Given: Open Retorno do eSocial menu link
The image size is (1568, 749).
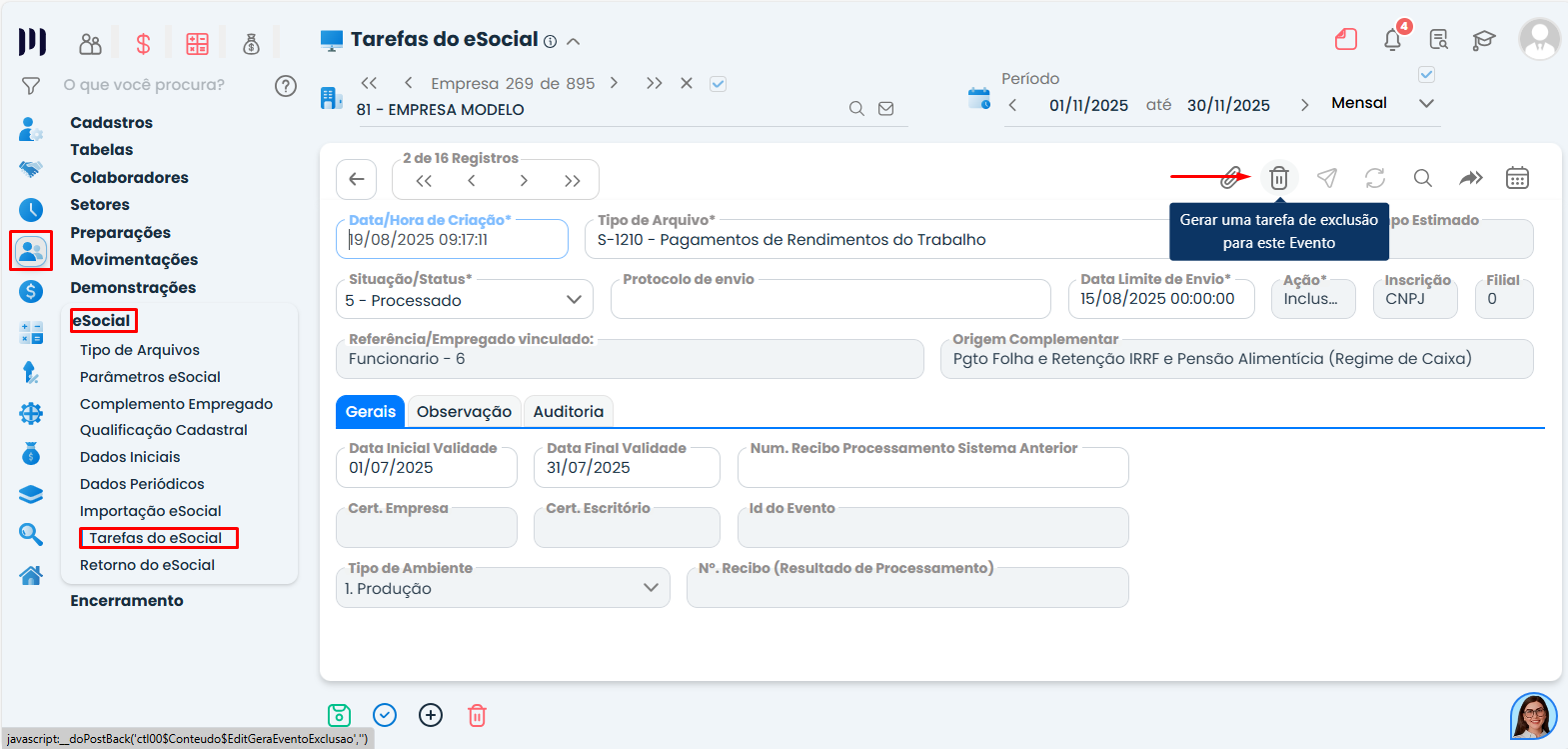Looking at the screenshot, I should (x=147, y=565).
